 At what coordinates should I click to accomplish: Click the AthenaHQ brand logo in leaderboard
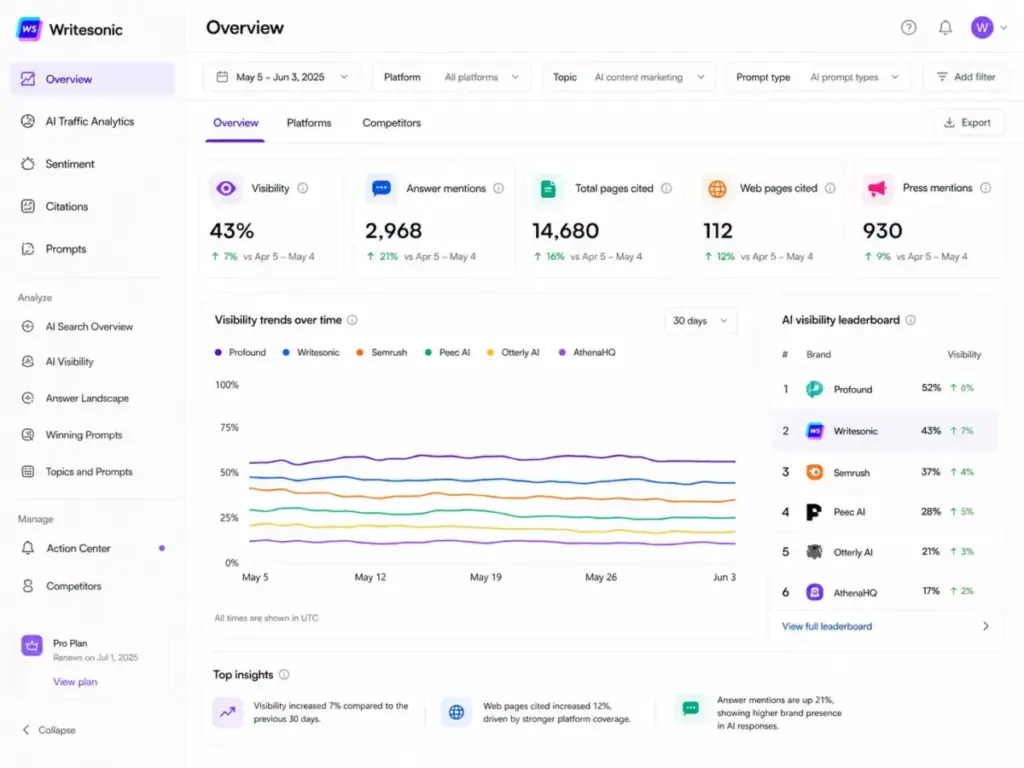(814, 592)
